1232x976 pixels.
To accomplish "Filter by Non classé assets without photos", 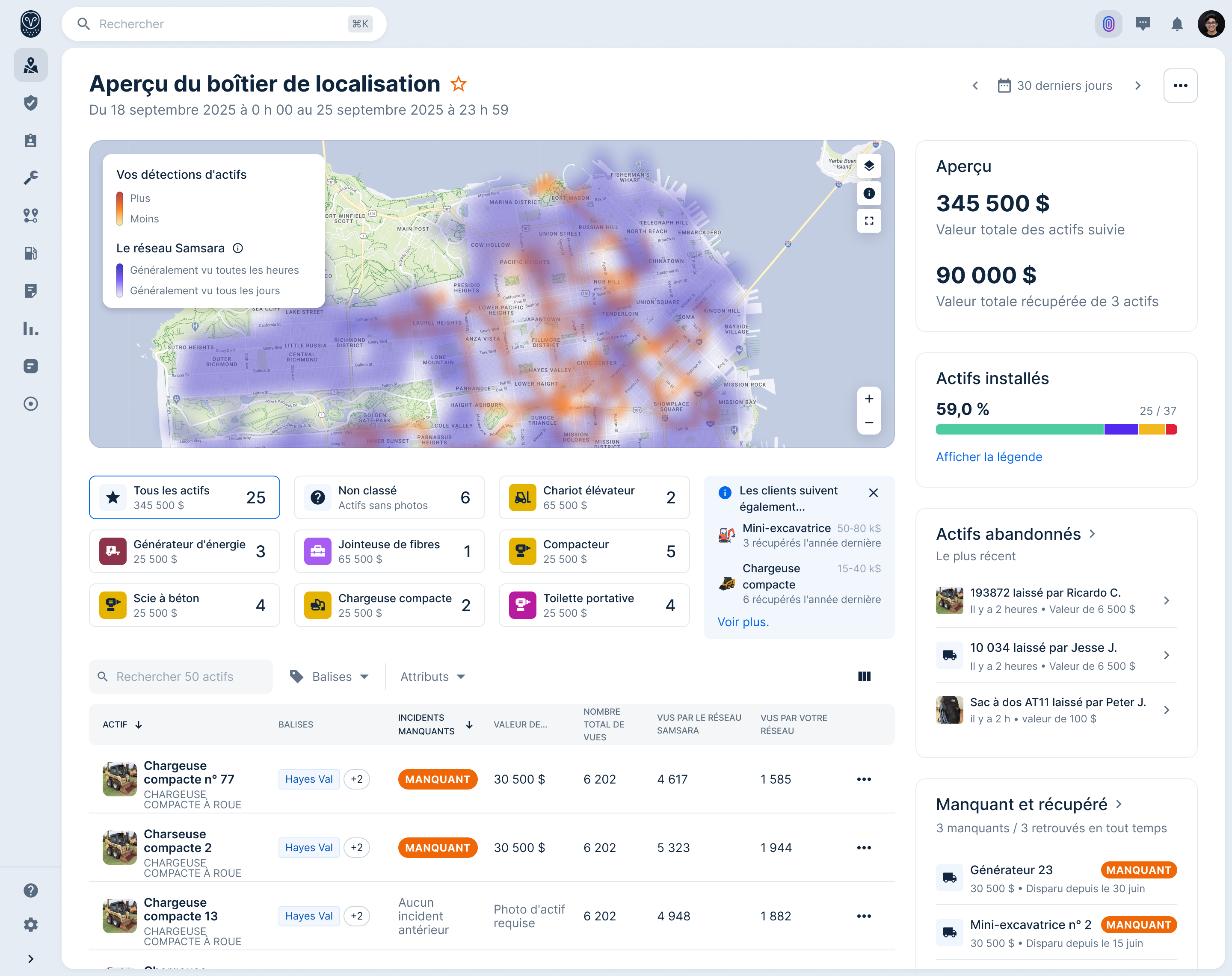I will coord(389,497).
